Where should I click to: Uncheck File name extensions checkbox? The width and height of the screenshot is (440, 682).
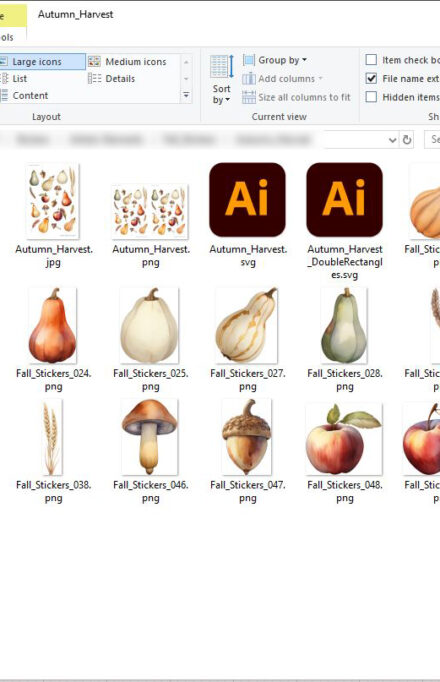click(x=371, y=78)
